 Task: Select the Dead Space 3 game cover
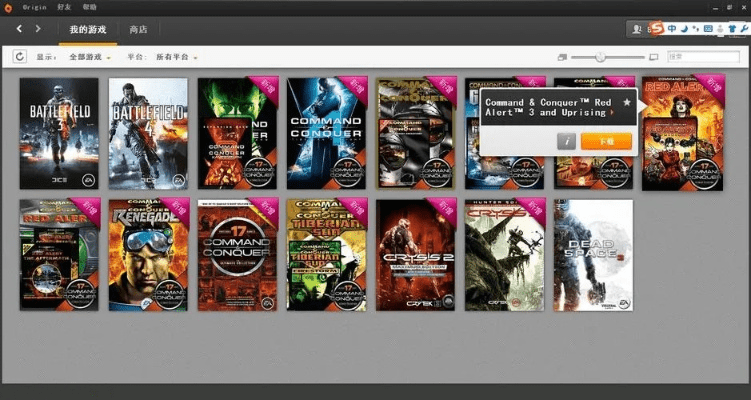click(593, 254)
